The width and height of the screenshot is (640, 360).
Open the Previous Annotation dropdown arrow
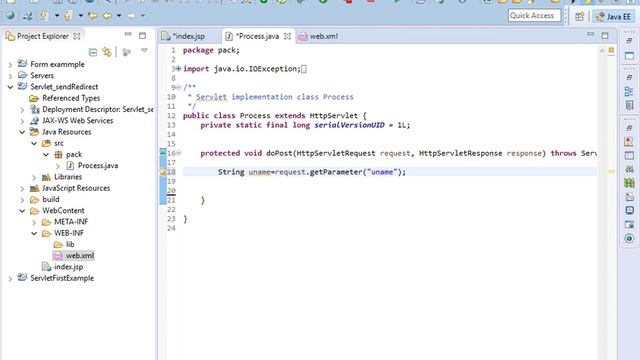[80, 16]
